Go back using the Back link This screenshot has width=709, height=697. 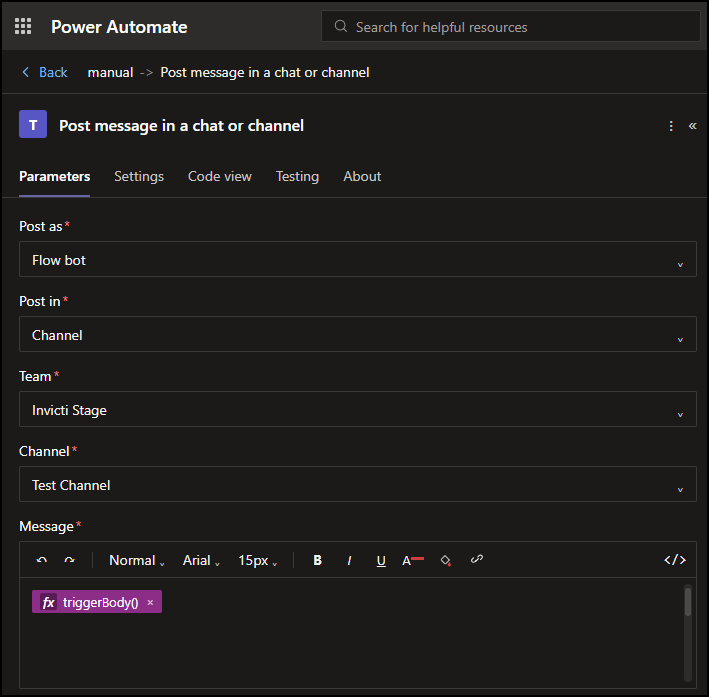click(53, 72)
